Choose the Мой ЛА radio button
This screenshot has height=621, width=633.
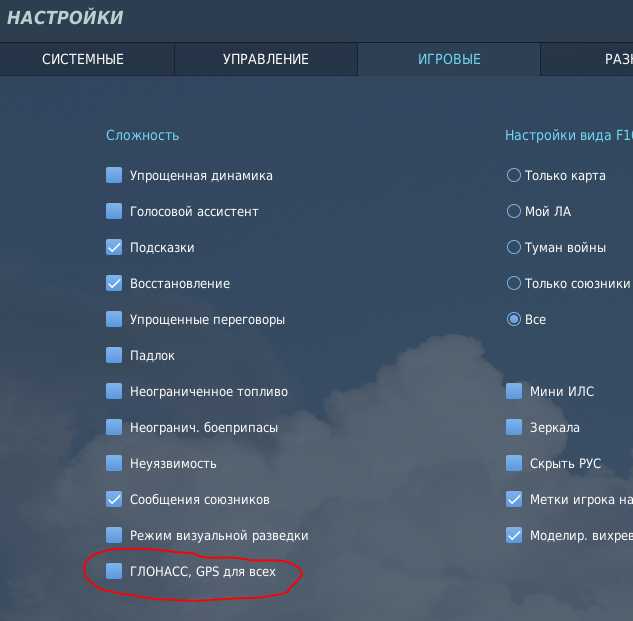click(514, 211)
